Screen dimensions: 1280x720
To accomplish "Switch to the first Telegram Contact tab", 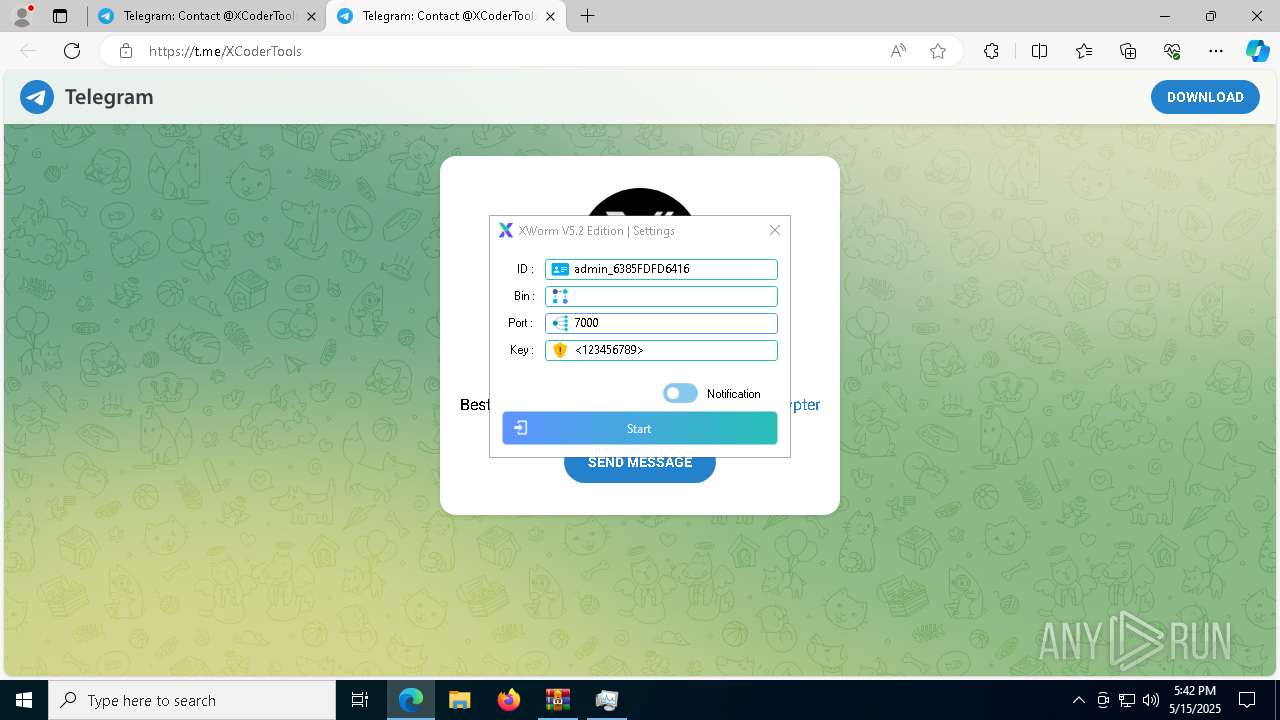I will 208,16.
